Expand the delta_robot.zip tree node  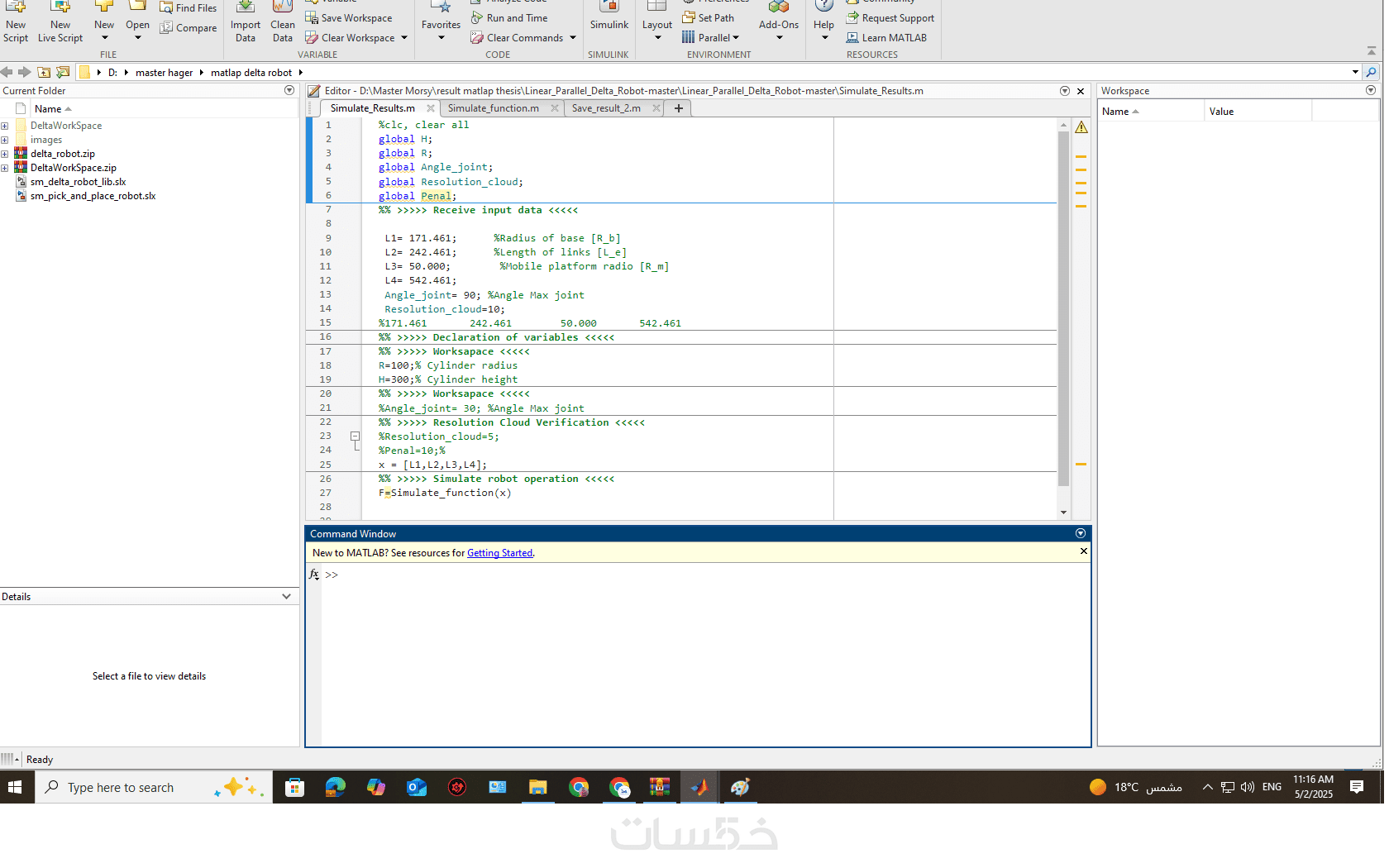(5, 154)
